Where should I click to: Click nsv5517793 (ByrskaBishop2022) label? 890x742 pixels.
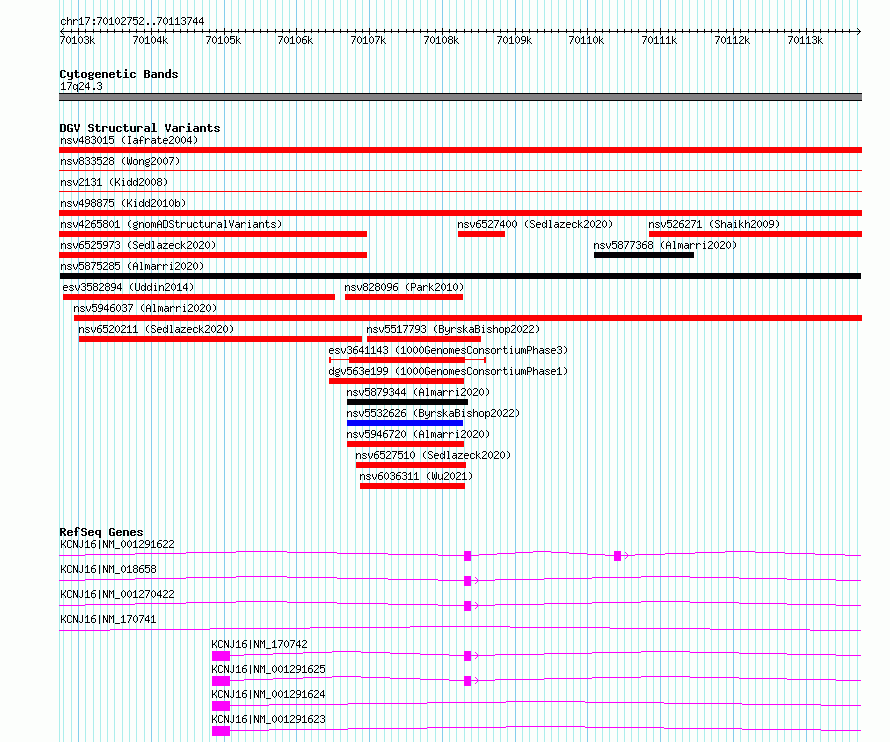(453, 329)
